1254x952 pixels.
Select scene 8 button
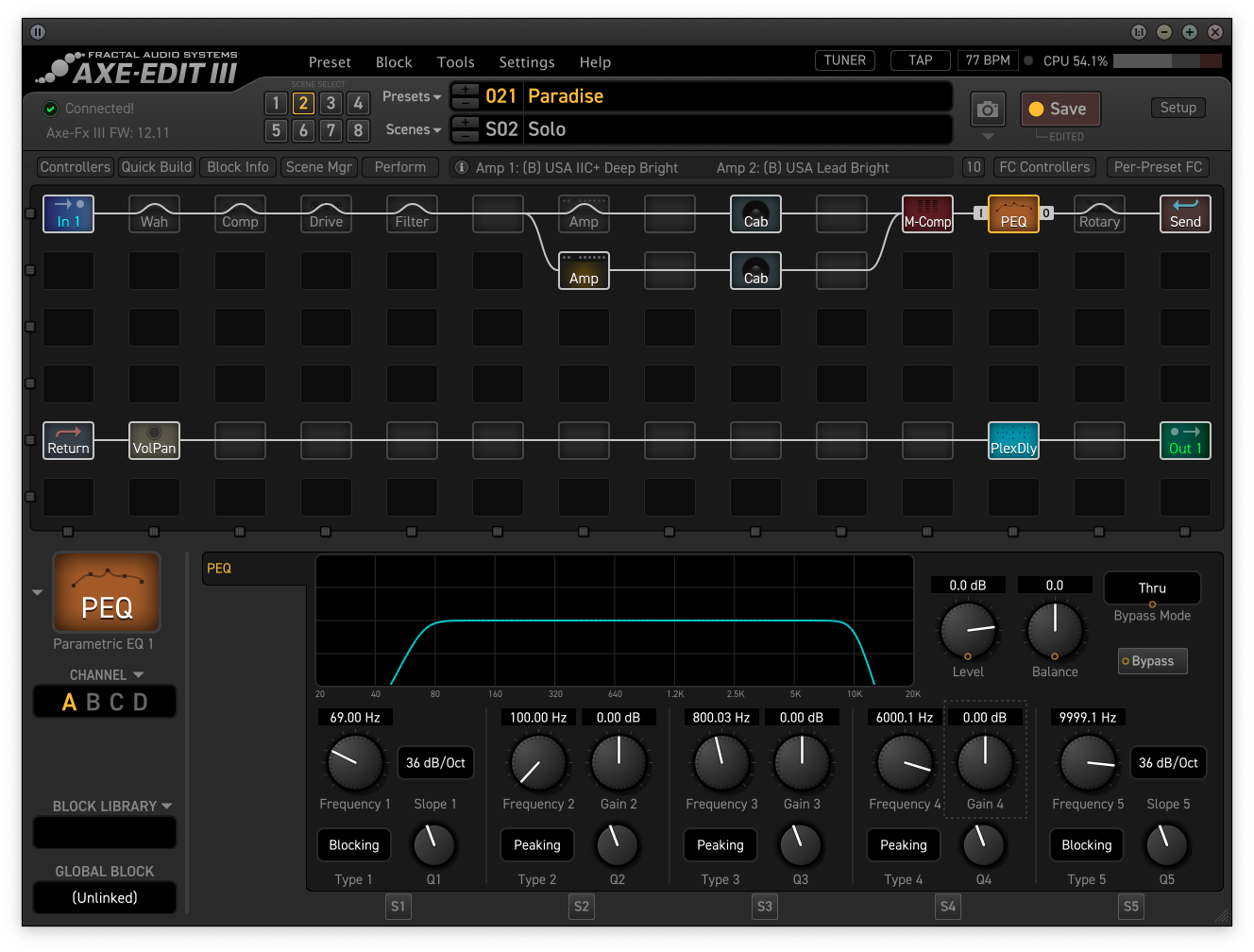pyautogui.click(x=358, y=130)
